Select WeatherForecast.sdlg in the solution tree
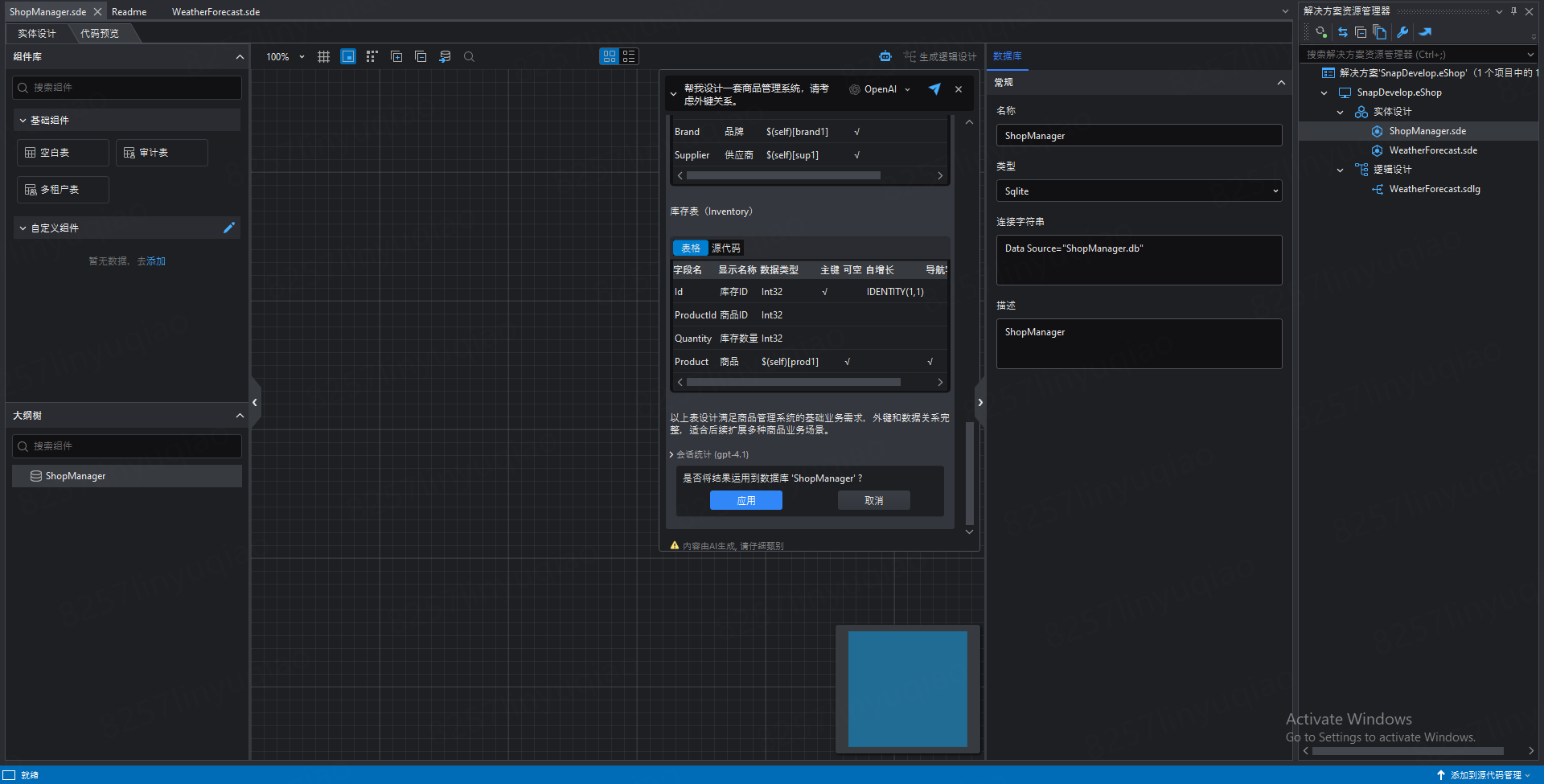The image size is (1544, 784). click(x=1434, y=189)
